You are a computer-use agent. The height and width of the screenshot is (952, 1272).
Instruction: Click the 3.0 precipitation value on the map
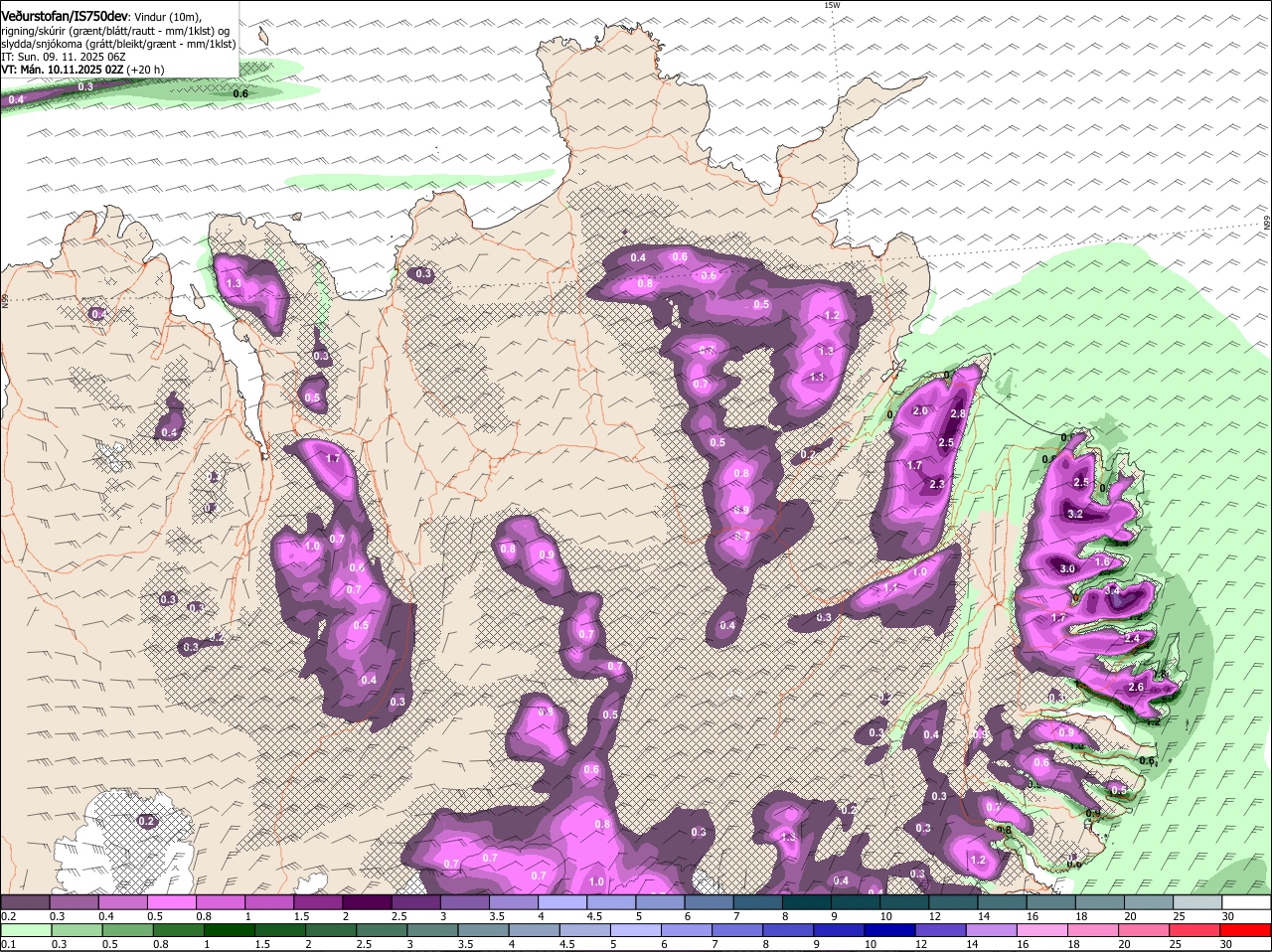tap(1068, 568)
